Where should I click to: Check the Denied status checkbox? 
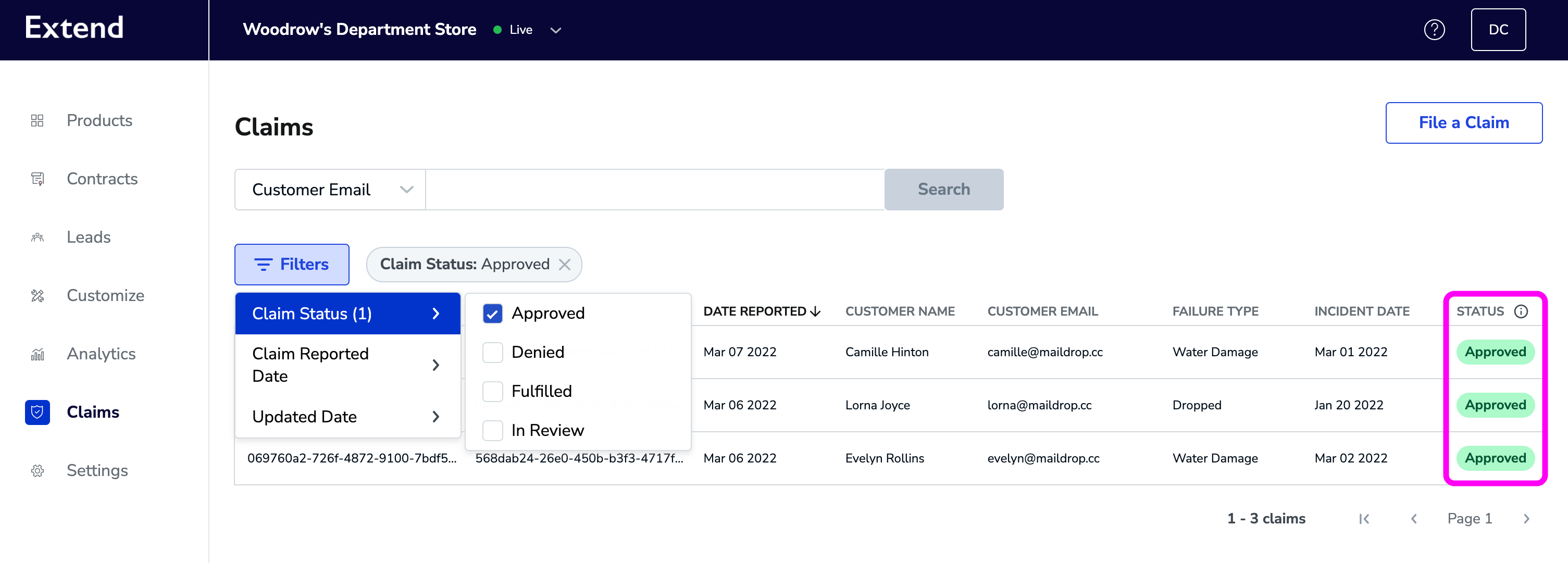tap(492, 353)
